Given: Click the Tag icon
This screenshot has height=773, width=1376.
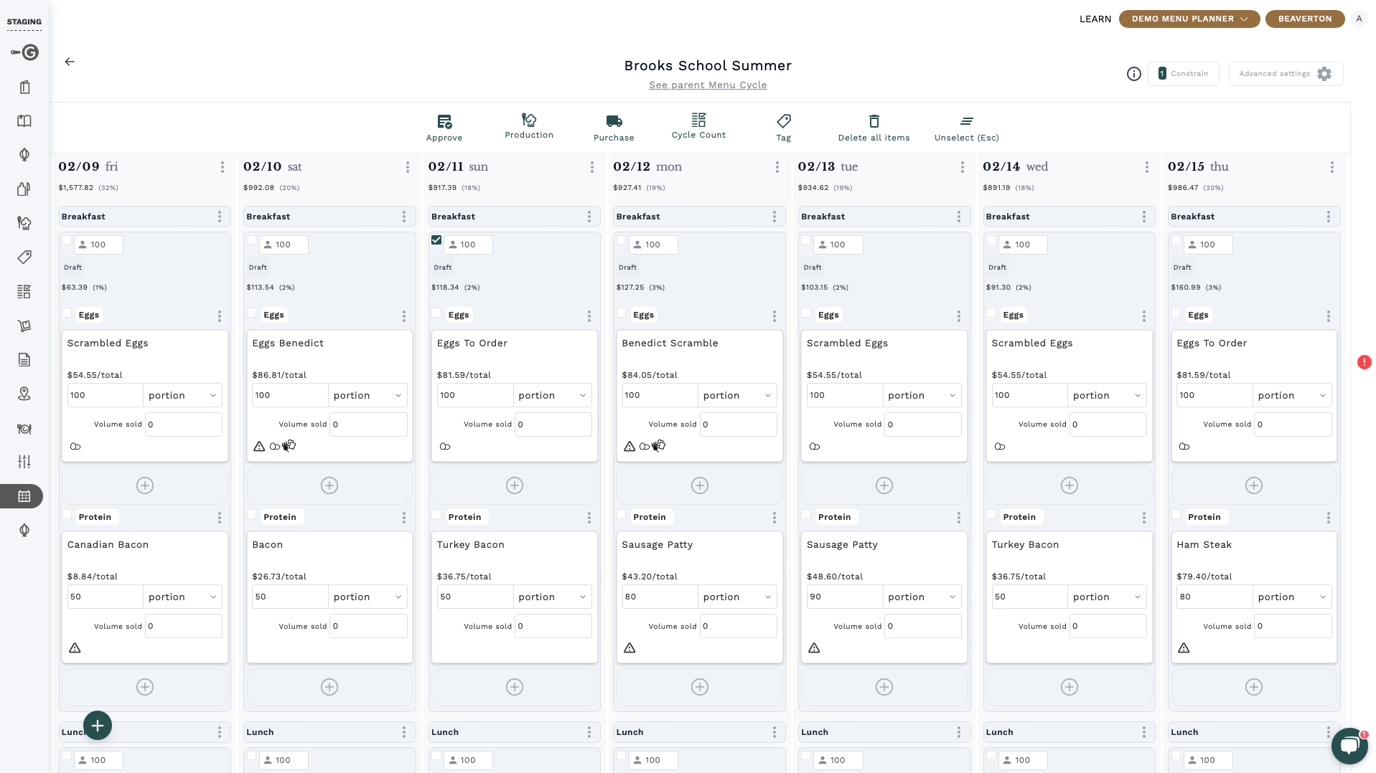Looking at the screenshot, I should (783, 121).
